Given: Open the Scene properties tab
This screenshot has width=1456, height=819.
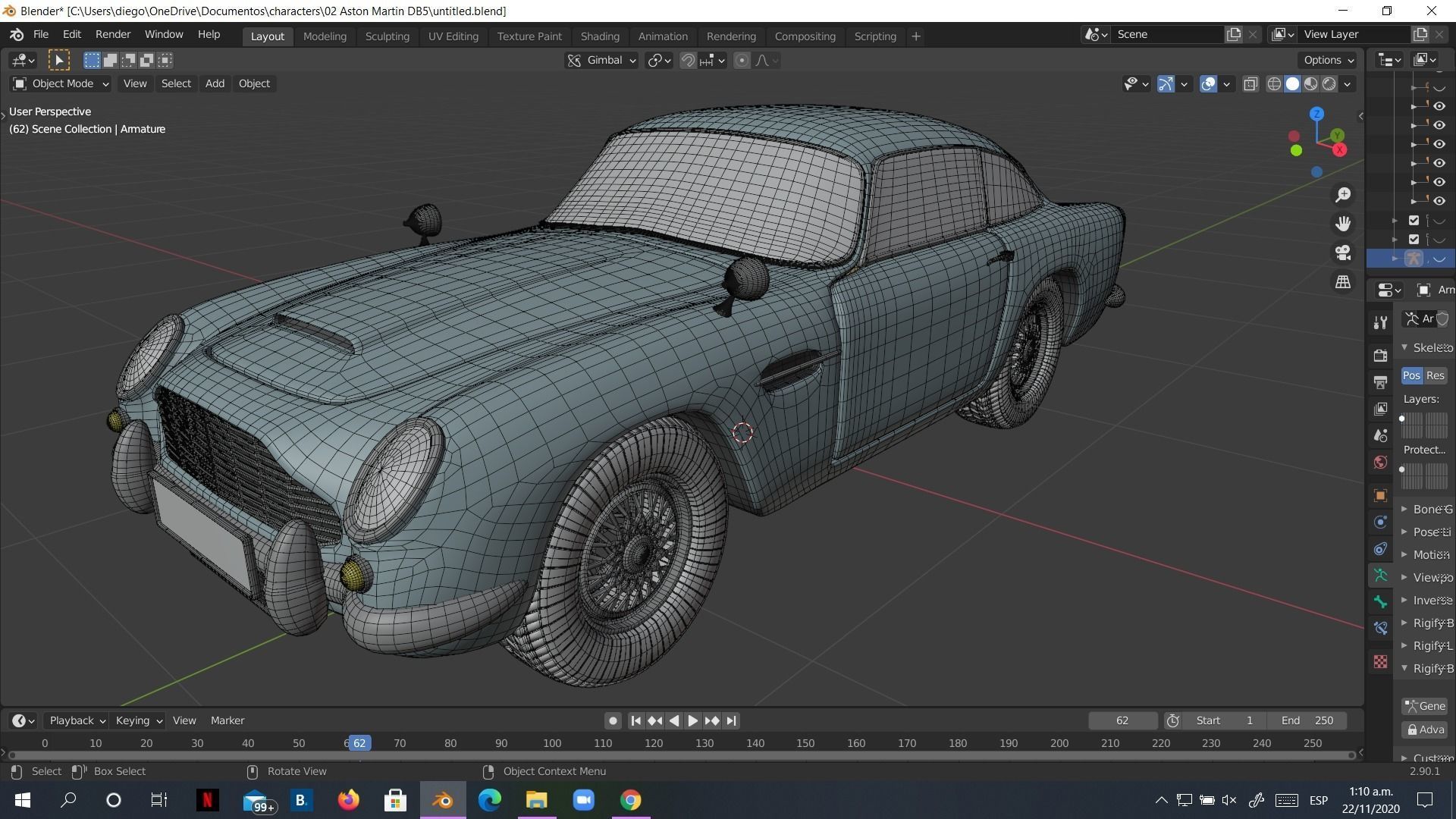Looking at the screenshot, I should pos(1380,435).
